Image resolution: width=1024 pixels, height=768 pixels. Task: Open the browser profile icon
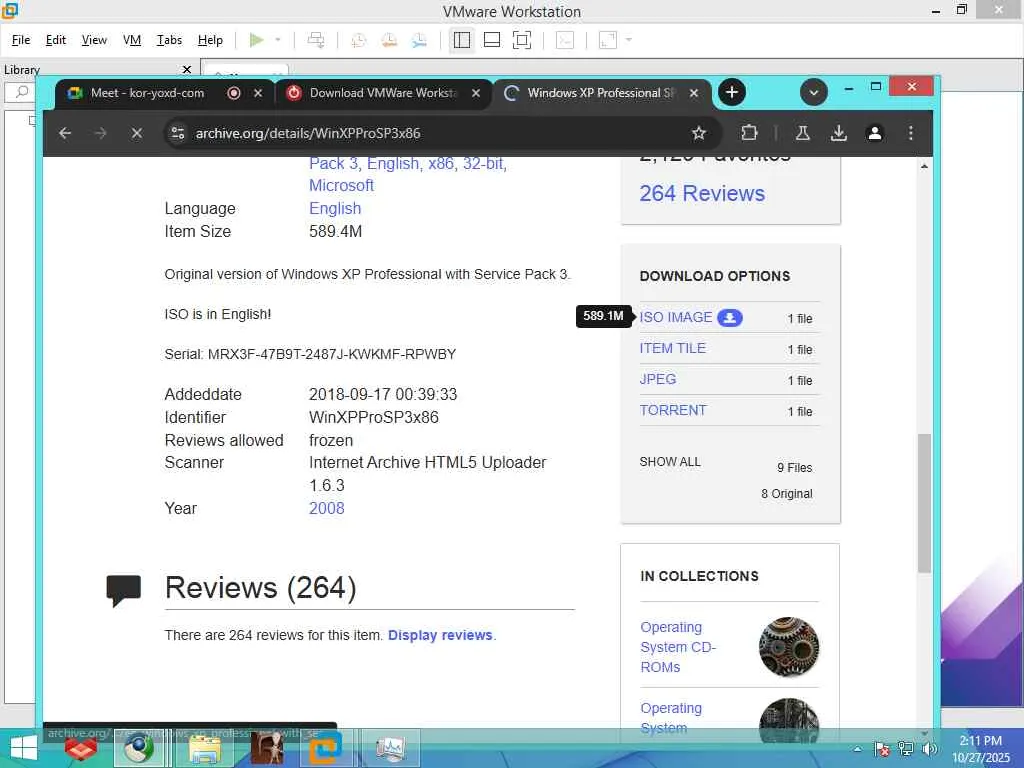click(875, 133)
